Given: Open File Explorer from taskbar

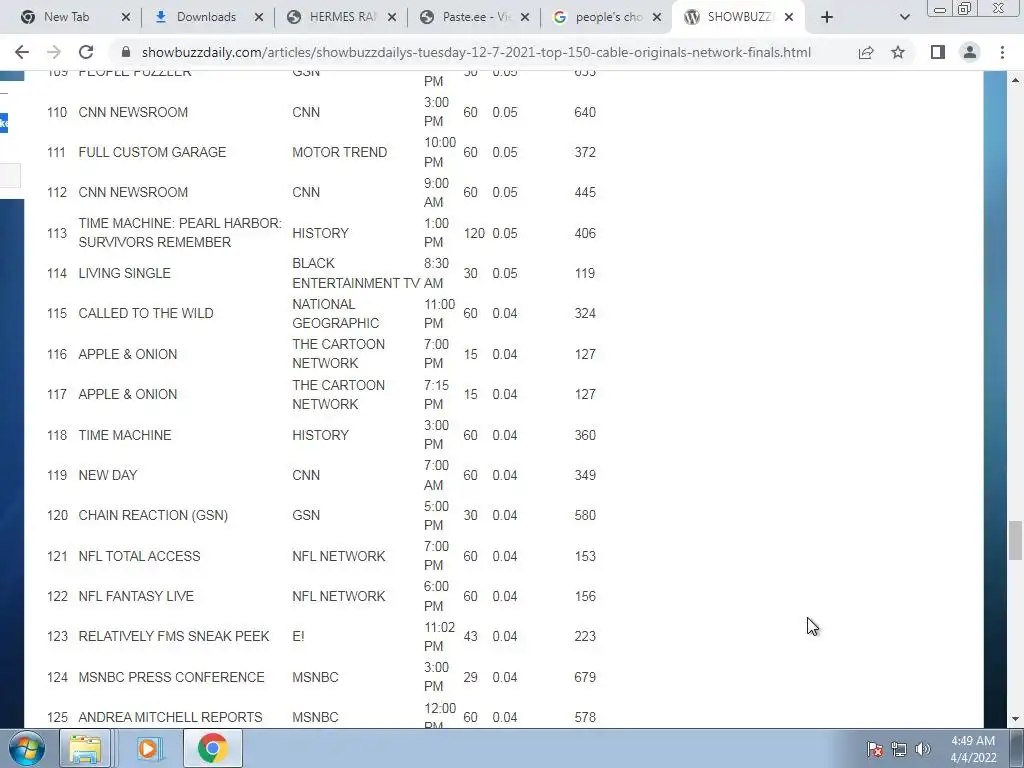Looking at the screenshot, I should pyautogui.click(x=85, y=748).
